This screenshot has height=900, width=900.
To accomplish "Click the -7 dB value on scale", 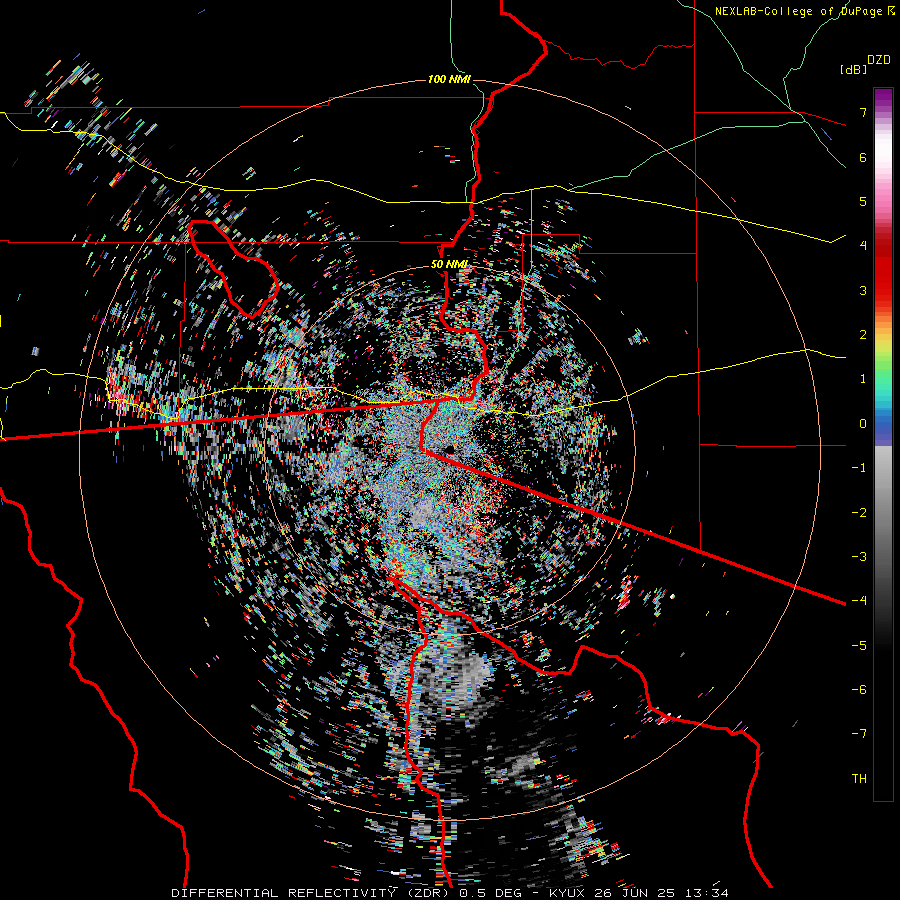I will click(859, 734).
